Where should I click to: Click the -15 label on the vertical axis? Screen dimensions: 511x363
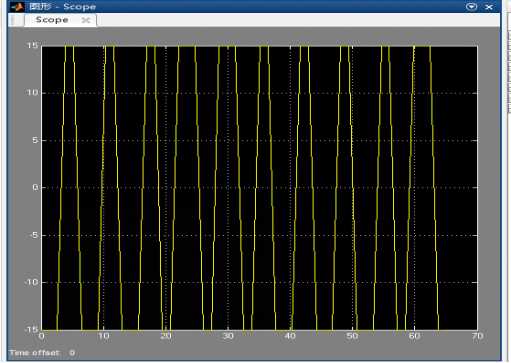(x=31, y=329)
